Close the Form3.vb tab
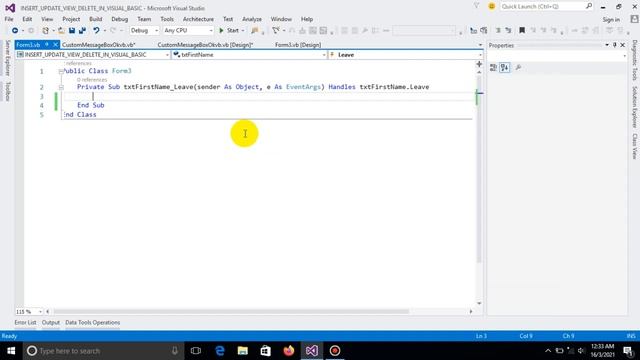The height and width of the screenshot is (360, 640). pyautogui.click(x=56, y=44)
